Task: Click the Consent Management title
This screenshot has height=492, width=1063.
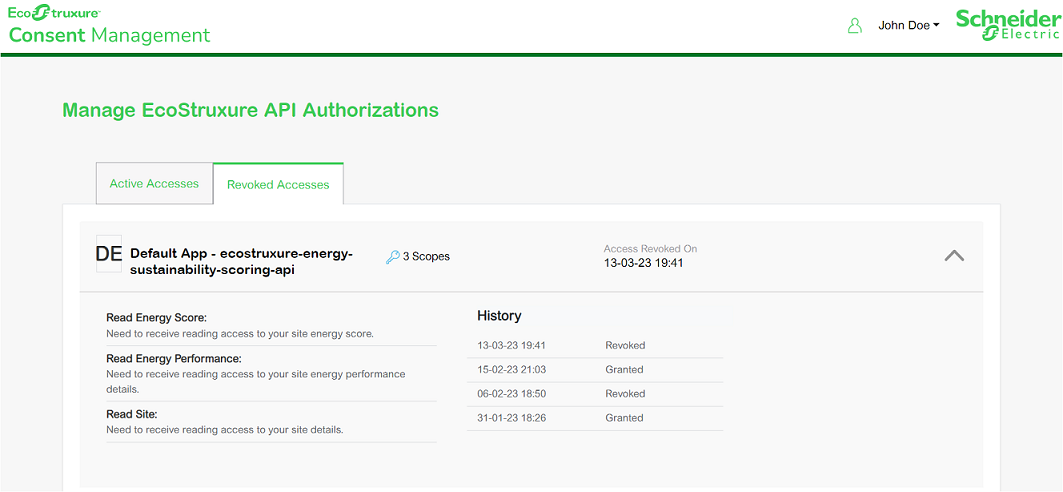Action: (109, 35)
